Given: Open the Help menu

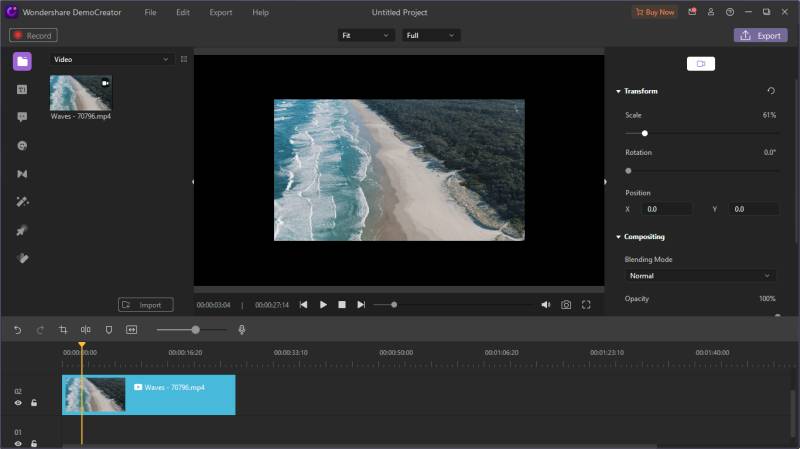Looking at the screenshot, I should pyautogui.click(x=260, y=12).
